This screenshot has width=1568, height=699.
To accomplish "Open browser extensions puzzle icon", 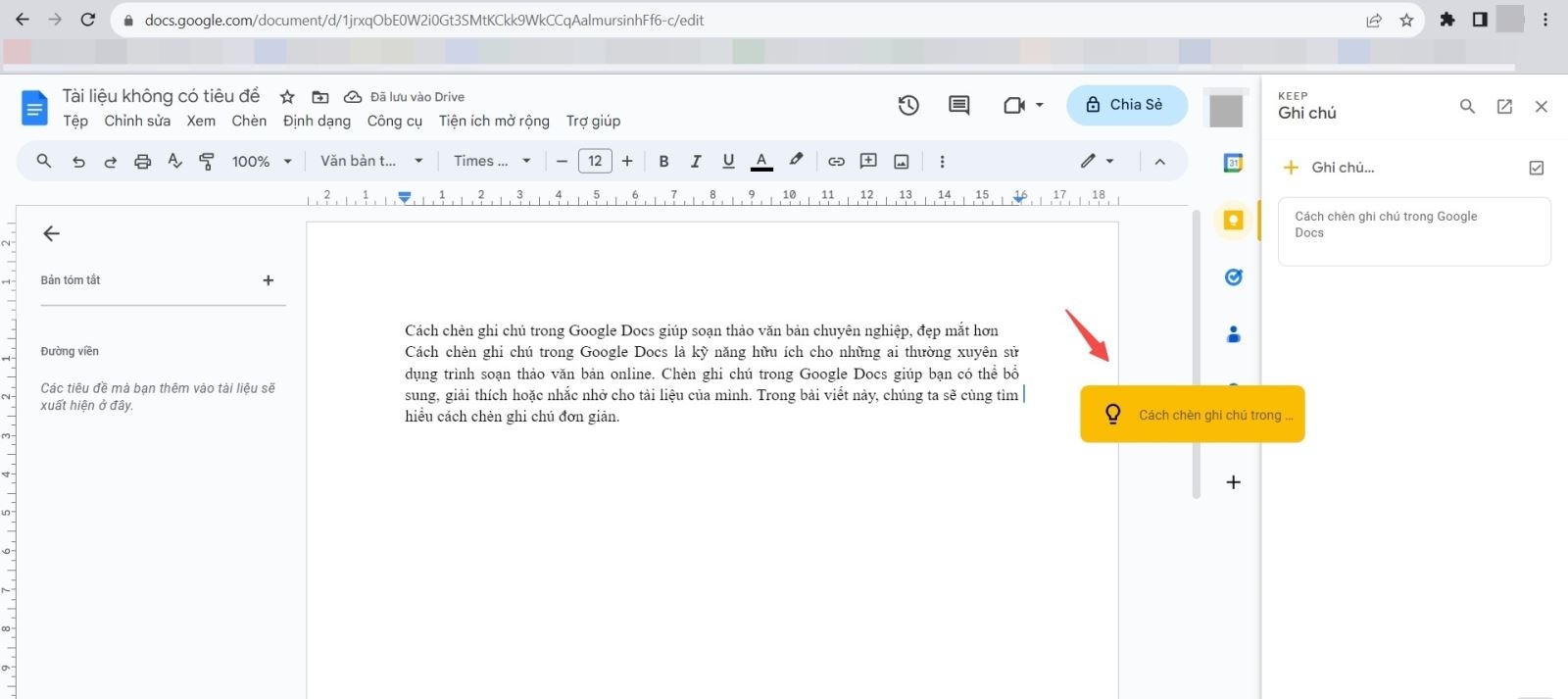I will pos(1447,20).
